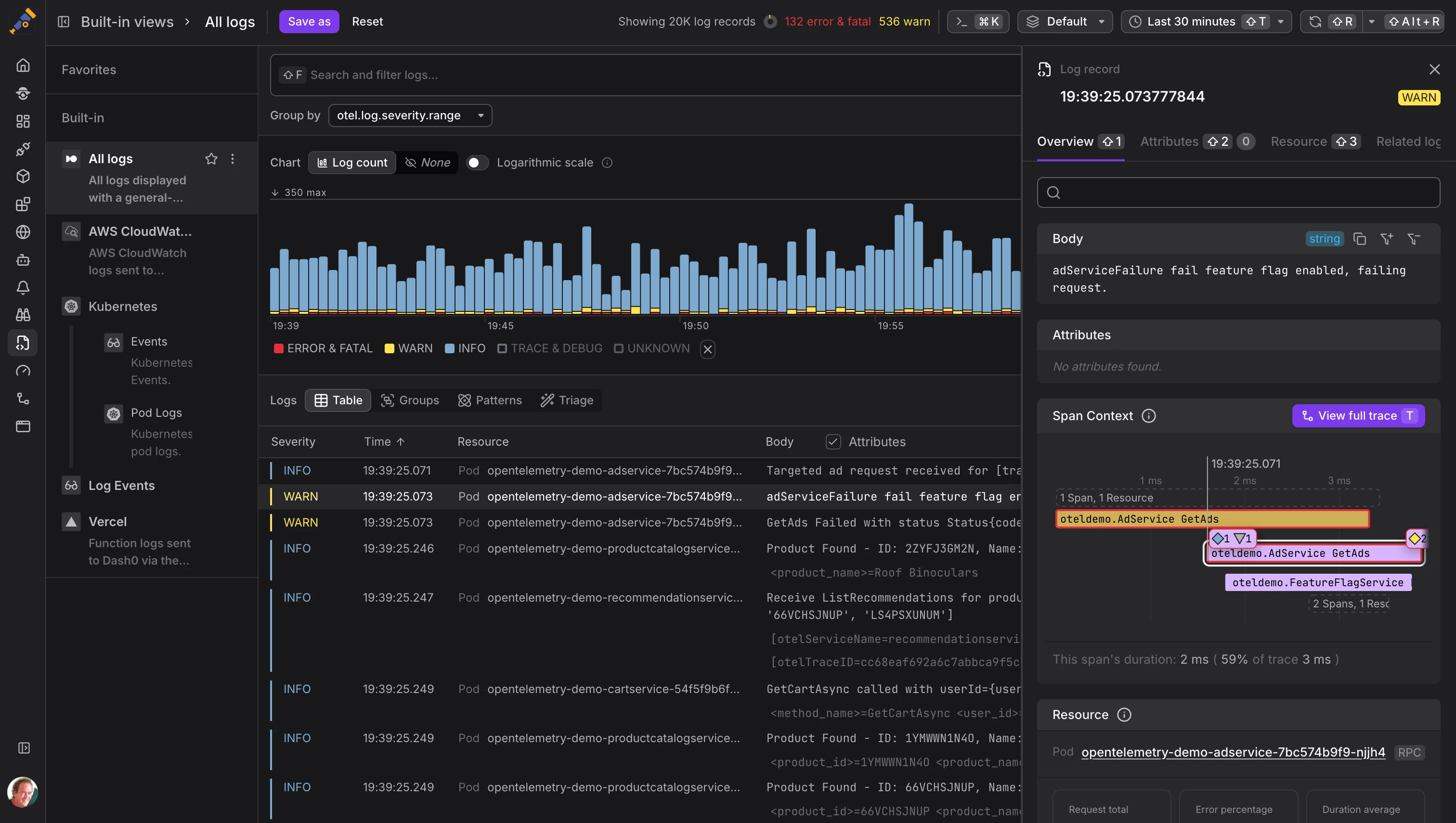Image resolution: width=1456 pixels, height=823 pixels.
Task: Click the home icon in left sidebar
Action: coord(23,65)
